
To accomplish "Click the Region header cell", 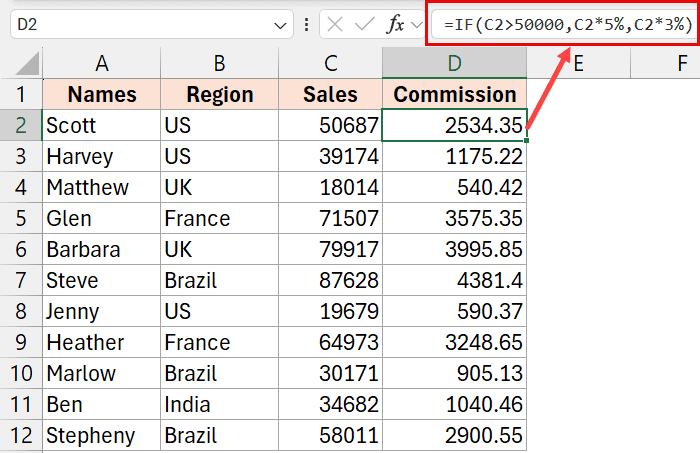I will point(219,95).
